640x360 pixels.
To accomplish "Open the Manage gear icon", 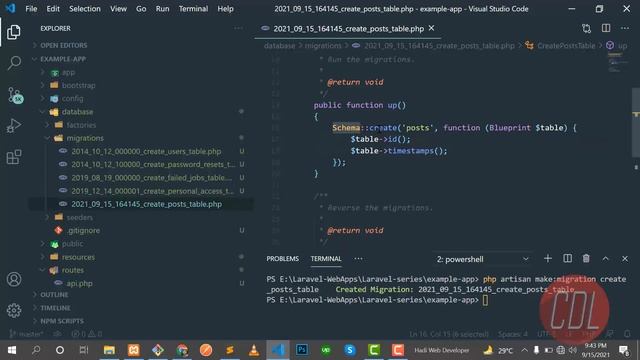I will 14,311.
